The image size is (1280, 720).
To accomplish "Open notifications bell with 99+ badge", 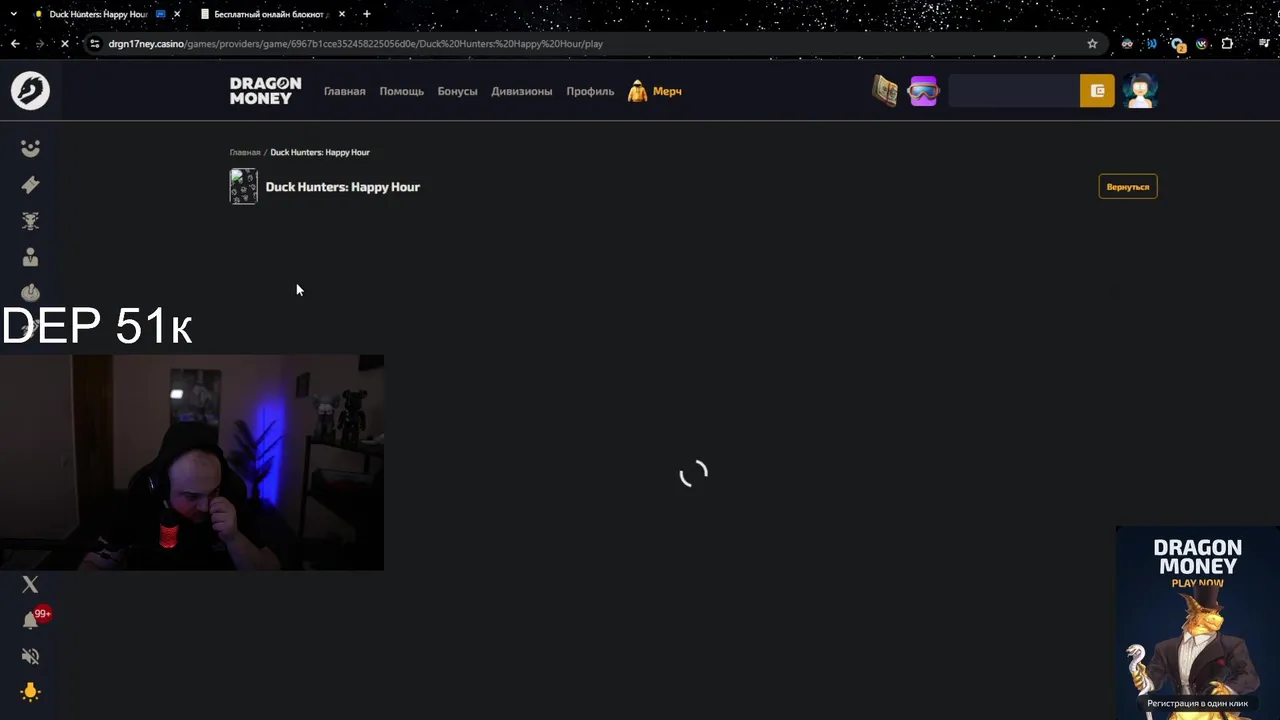I will click(32, 619).
